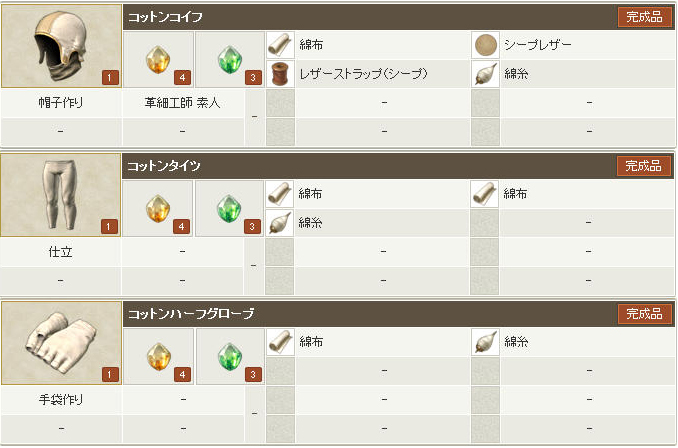Viewport: 678px width, 448px height.
Task: Click 完成品 button for コットンハーフグローブ
Action: (x=644, y=314)
